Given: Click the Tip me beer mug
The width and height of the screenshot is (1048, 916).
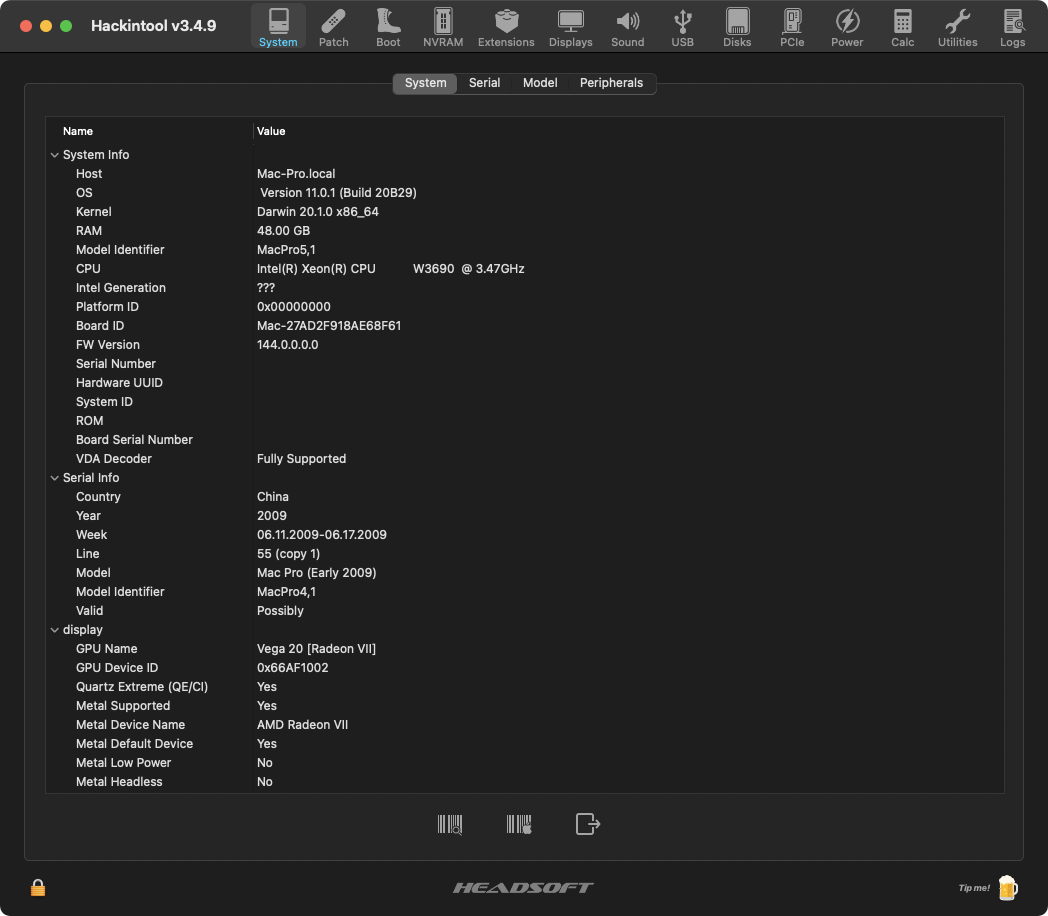Looking at the screenshot, I should [1007, 887].
